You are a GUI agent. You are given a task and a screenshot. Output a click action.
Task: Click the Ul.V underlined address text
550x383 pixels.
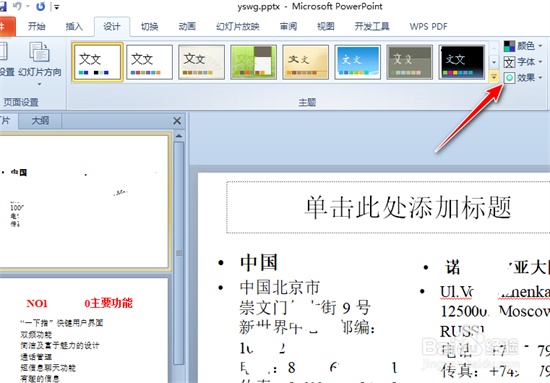pyautogui.click(x=456, y=292)
